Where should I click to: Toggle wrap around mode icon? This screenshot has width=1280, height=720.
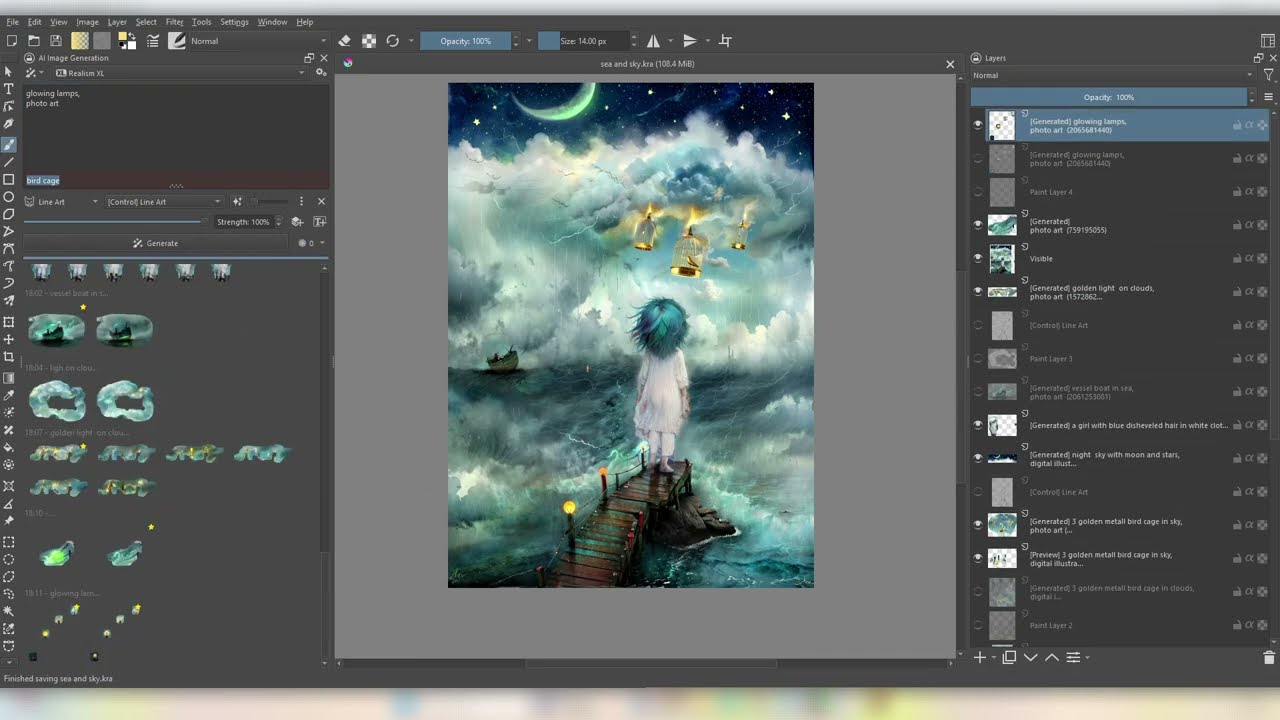726,41
